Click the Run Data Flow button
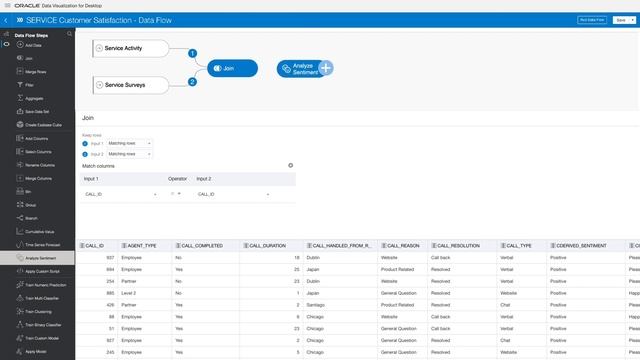The image size is (640, 360). click(x=592, y=20)
